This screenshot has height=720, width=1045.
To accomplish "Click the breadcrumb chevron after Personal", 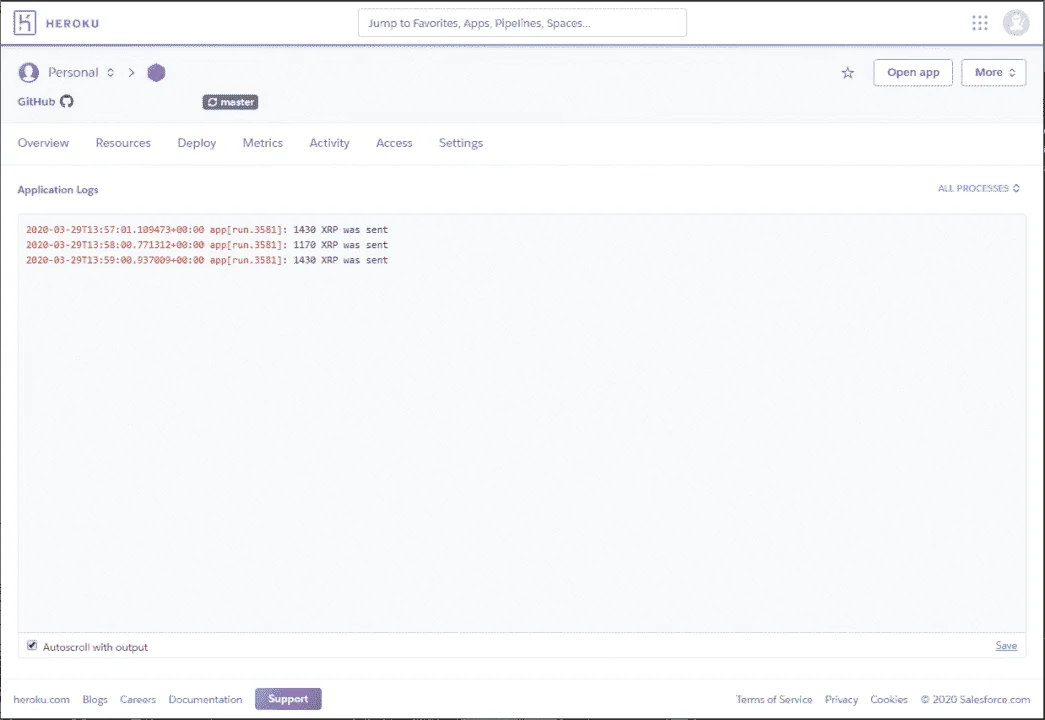I will tap(131, 72).
